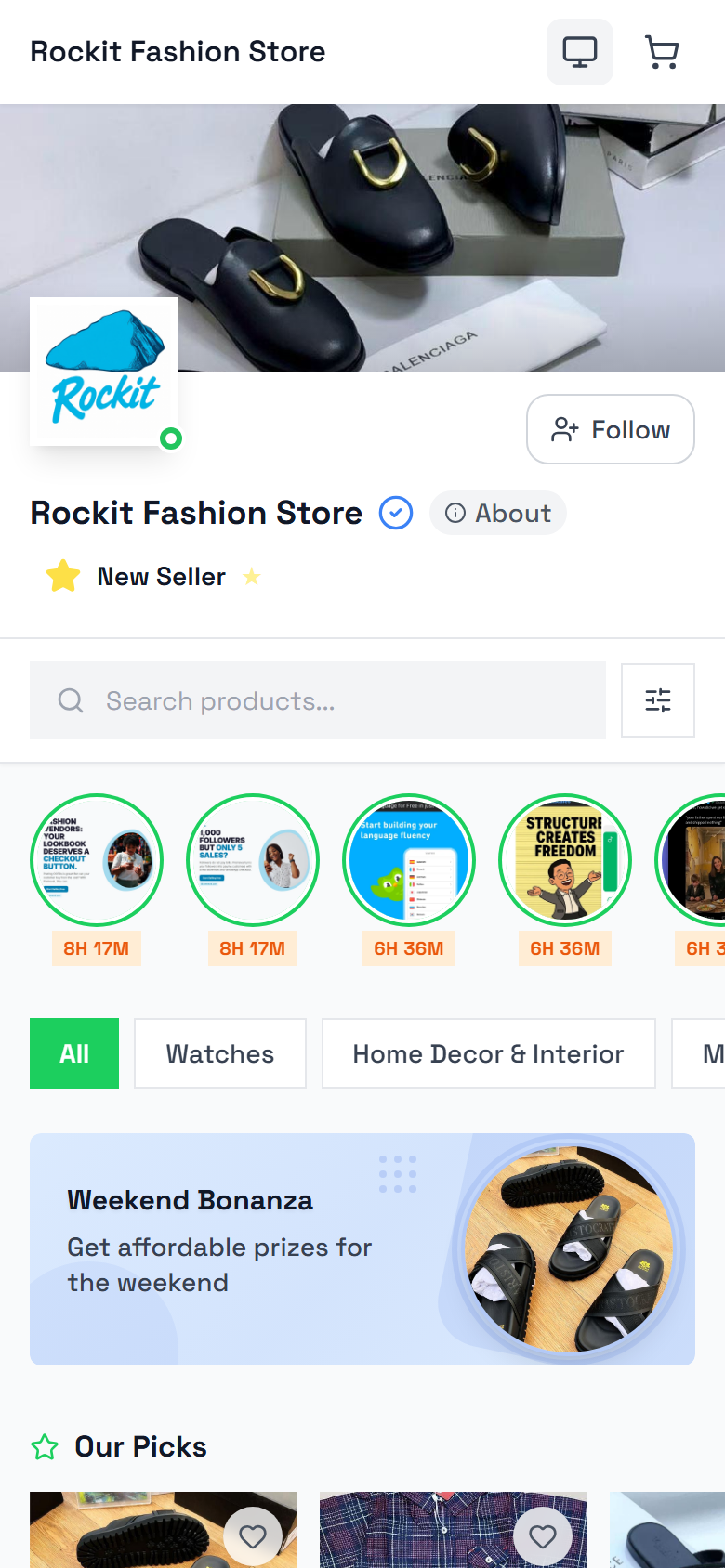Open the desktop view monitor icon
The image size is (725, 1568).
pos(579,51)
